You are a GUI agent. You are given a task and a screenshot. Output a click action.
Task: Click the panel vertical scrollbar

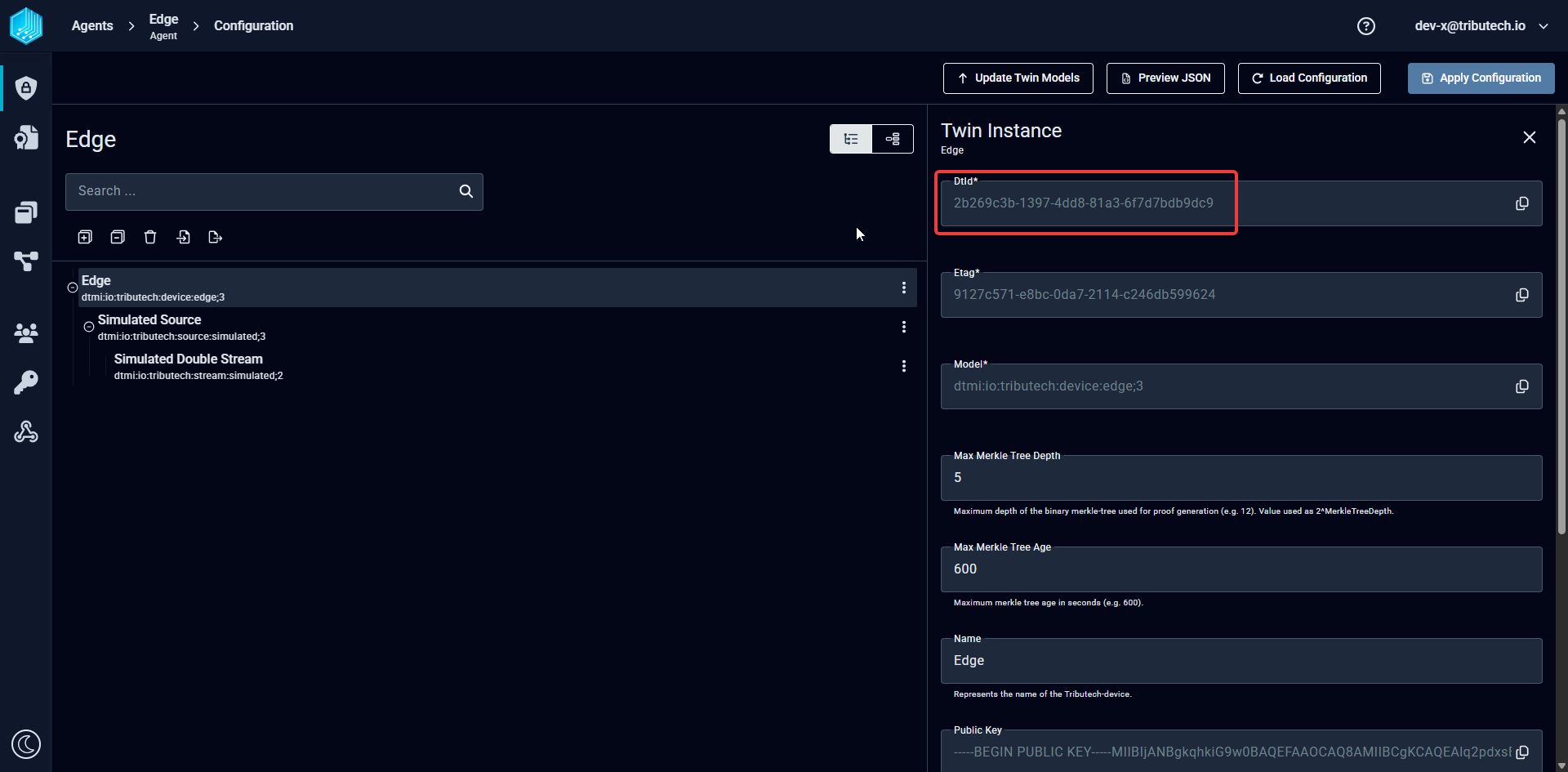coord(1561,327)
